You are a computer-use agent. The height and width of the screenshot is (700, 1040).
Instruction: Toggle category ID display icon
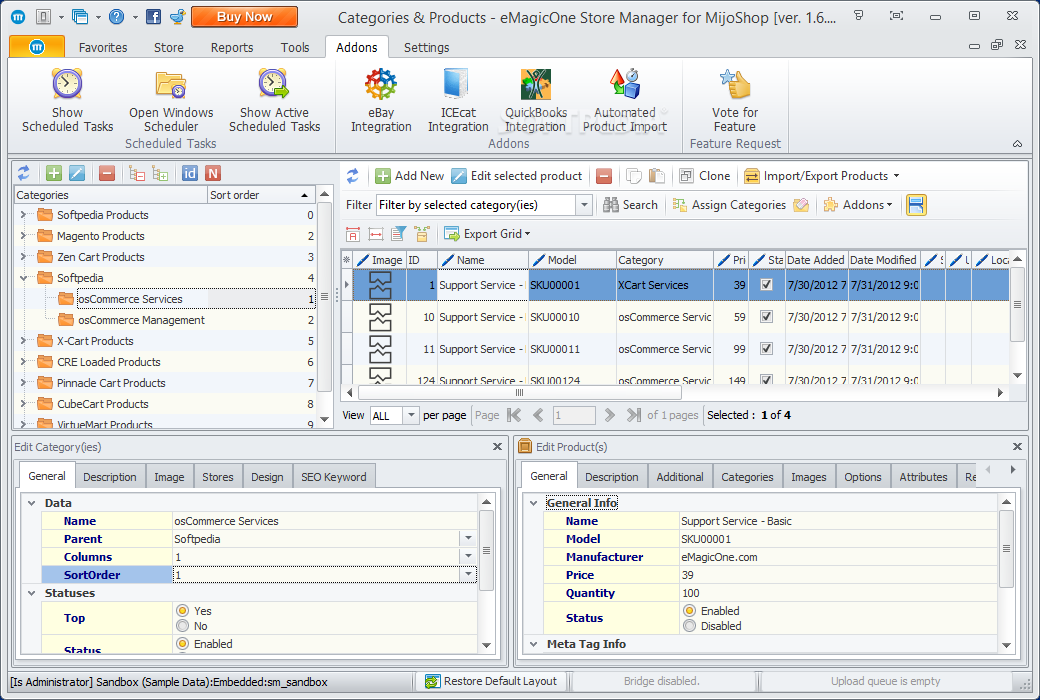pos(190,173)
